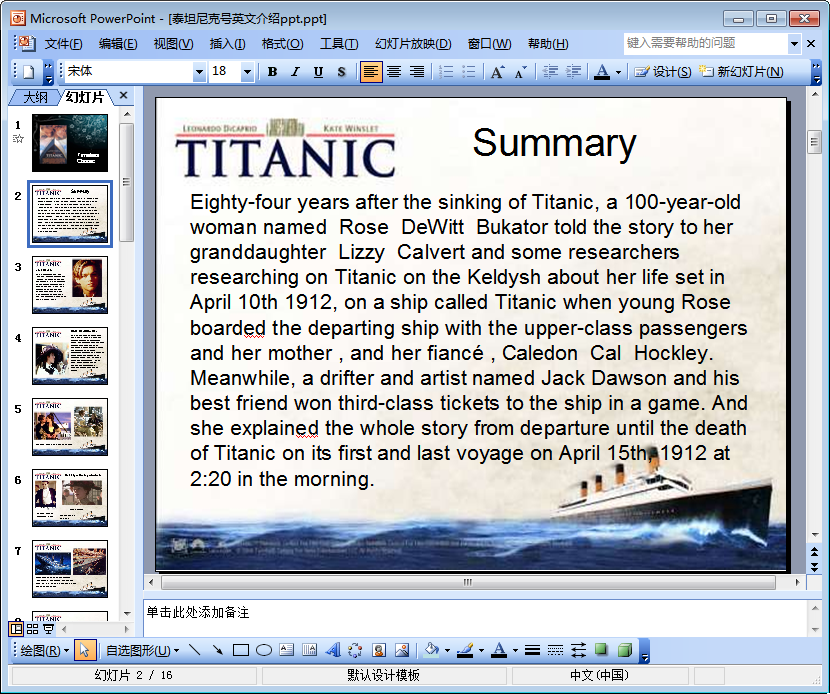Open the font name dropdown showing 宋体

[199, 71]
